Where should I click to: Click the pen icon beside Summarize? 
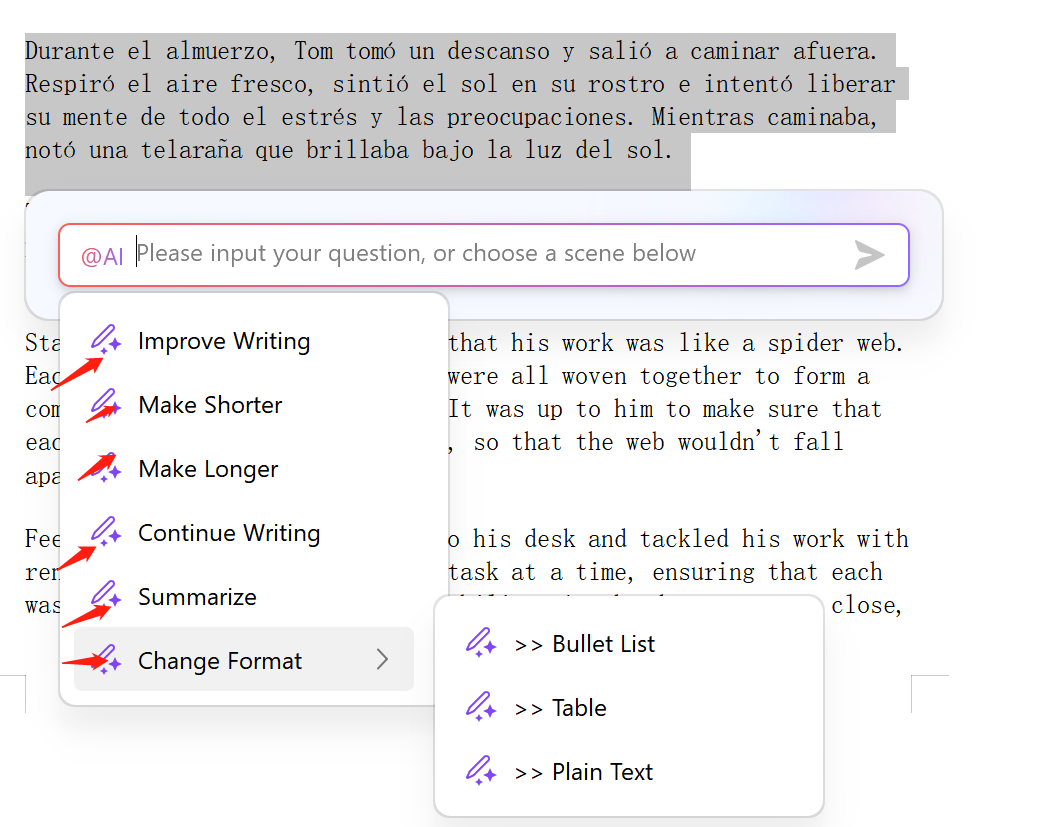pyautogui.click(x=106, y=595)
